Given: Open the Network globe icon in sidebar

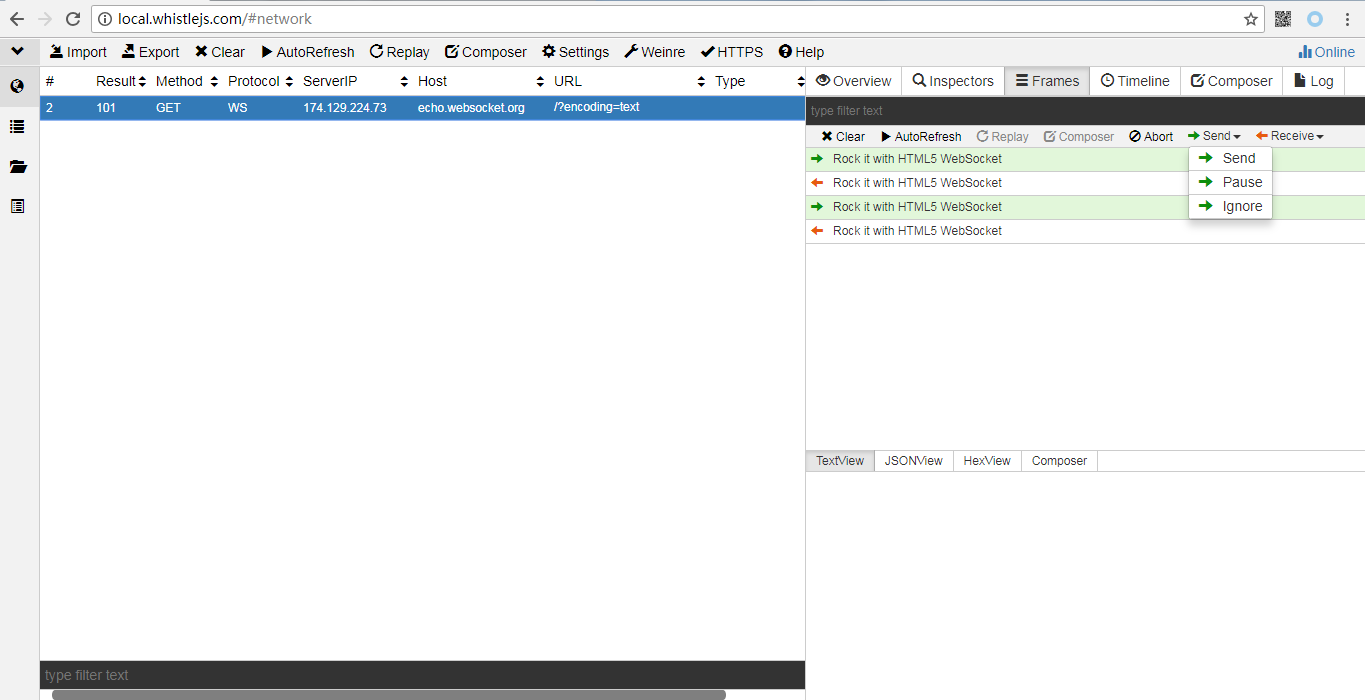Looking at the screenshot, I should (17, 87).
